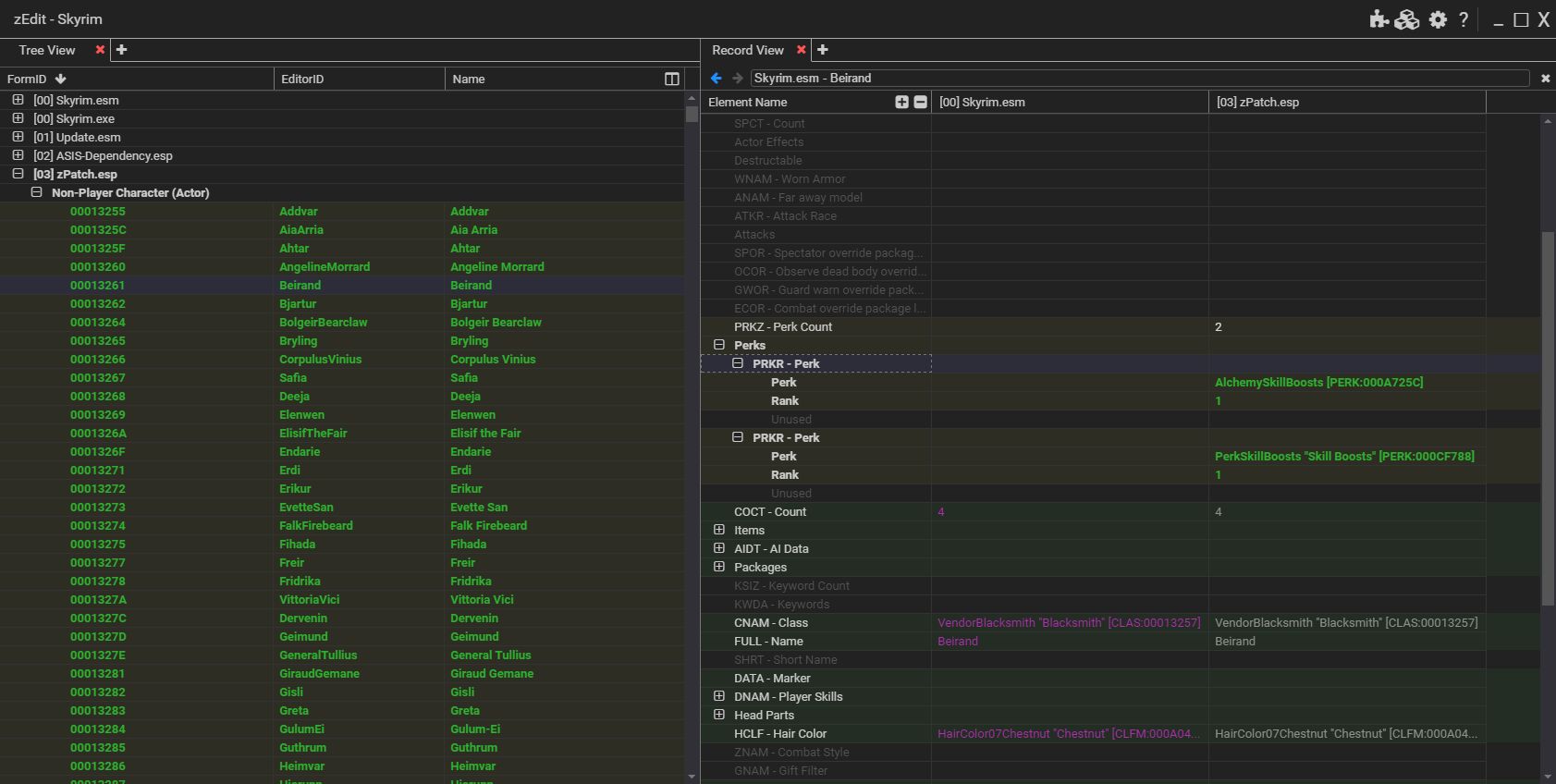1556x784 pixels.
Task: Switch to the Record View tab
Action: point(747,50)
